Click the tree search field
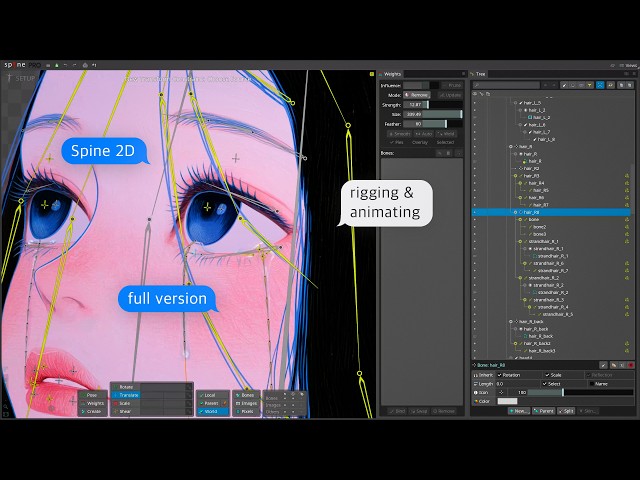This screenshot has width=640, height=480. (506, 85)
